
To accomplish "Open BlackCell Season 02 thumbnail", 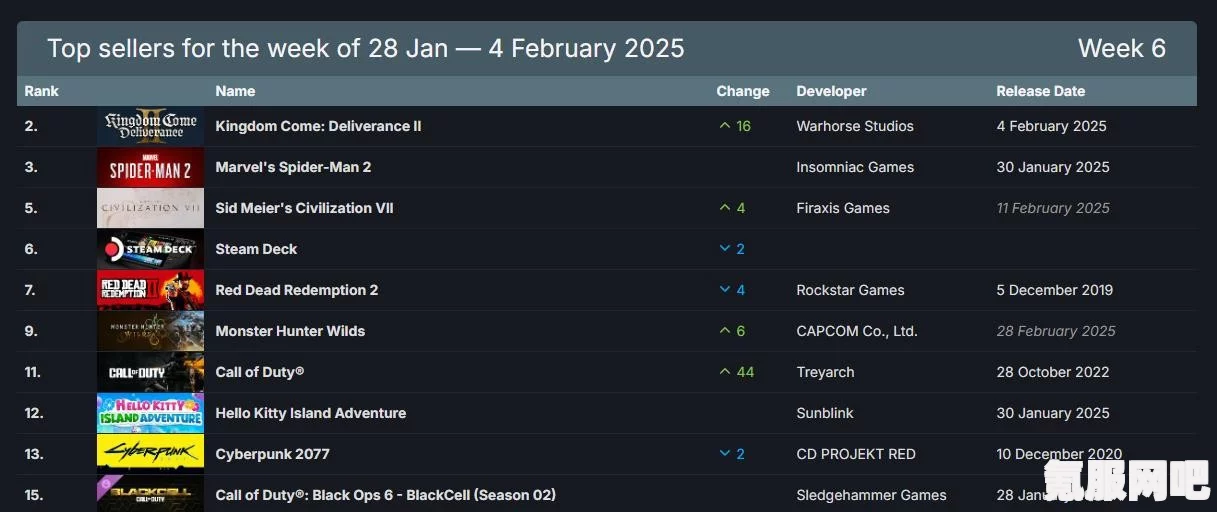I will [x=150, y=494].
